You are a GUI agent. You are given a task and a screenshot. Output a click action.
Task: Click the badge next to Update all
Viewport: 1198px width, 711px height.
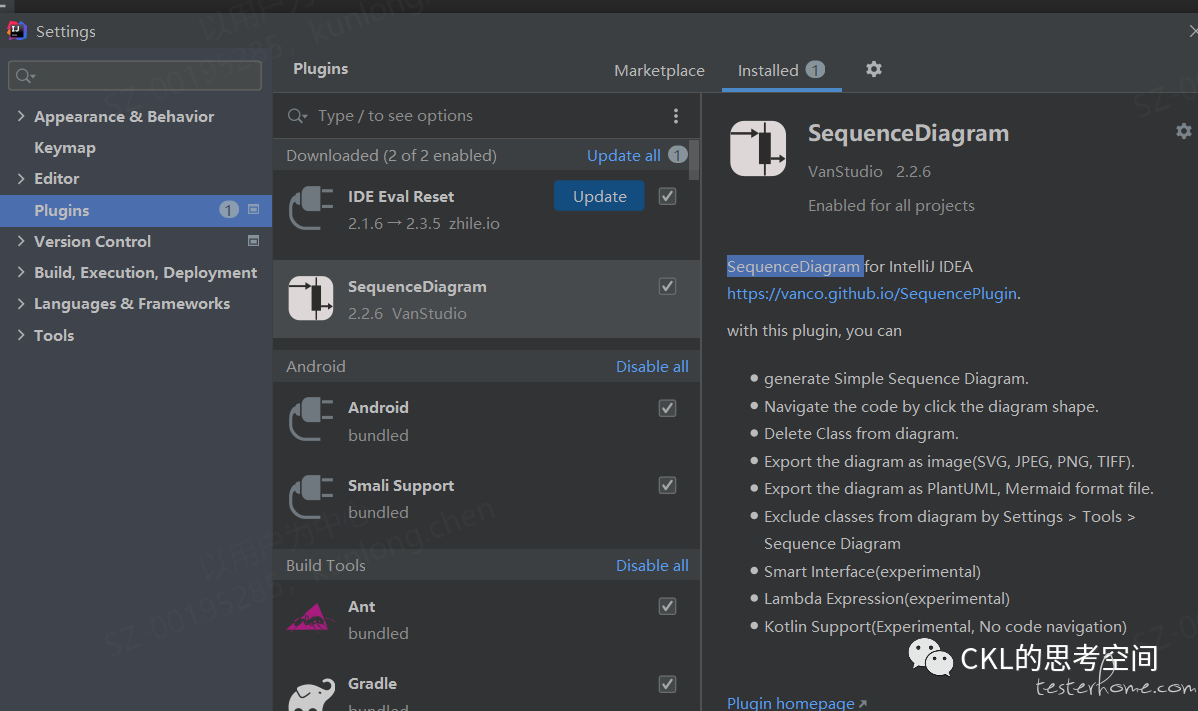(x=678, y=154)
